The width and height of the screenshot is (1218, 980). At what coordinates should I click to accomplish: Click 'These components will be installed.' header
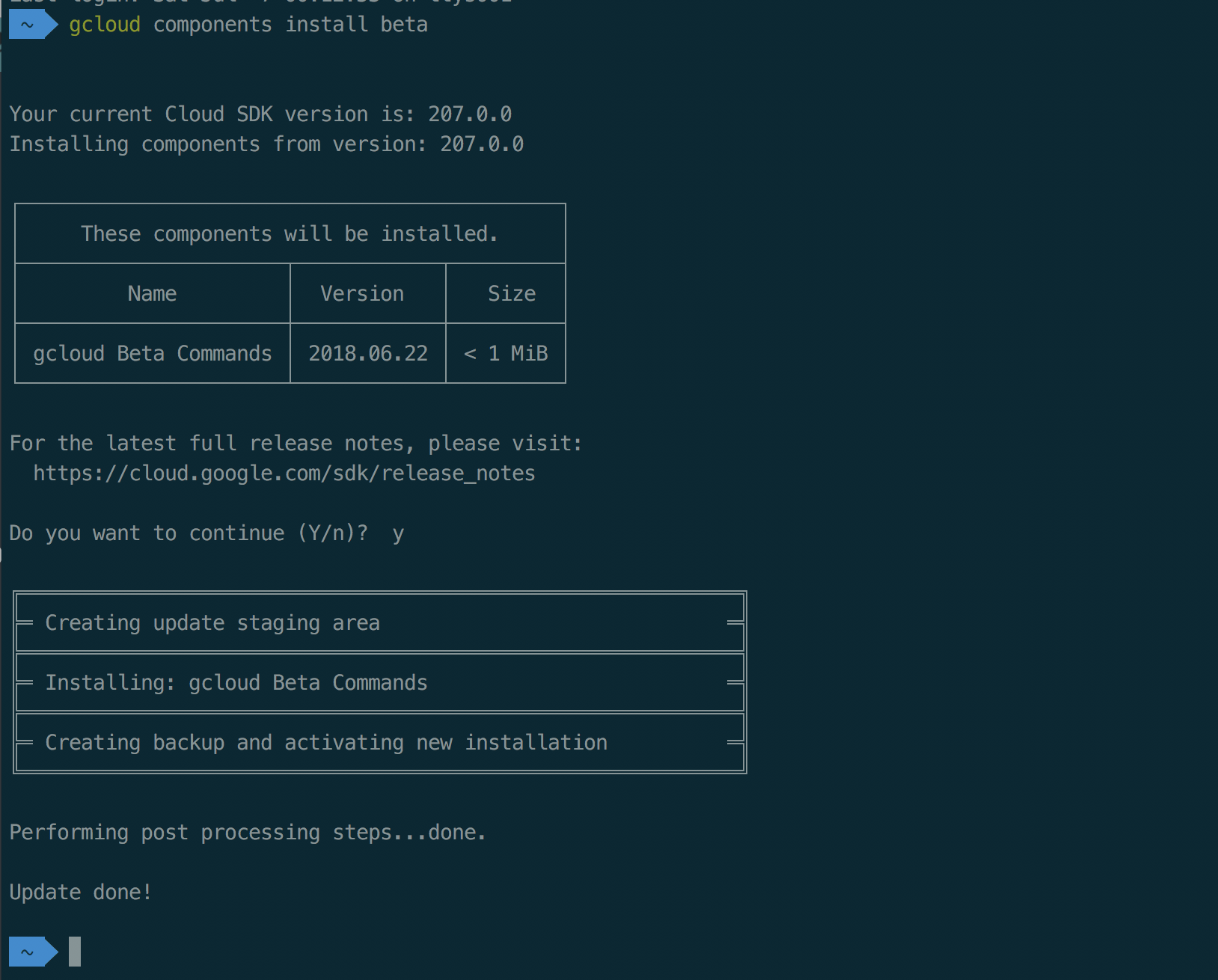coord(290,234)
